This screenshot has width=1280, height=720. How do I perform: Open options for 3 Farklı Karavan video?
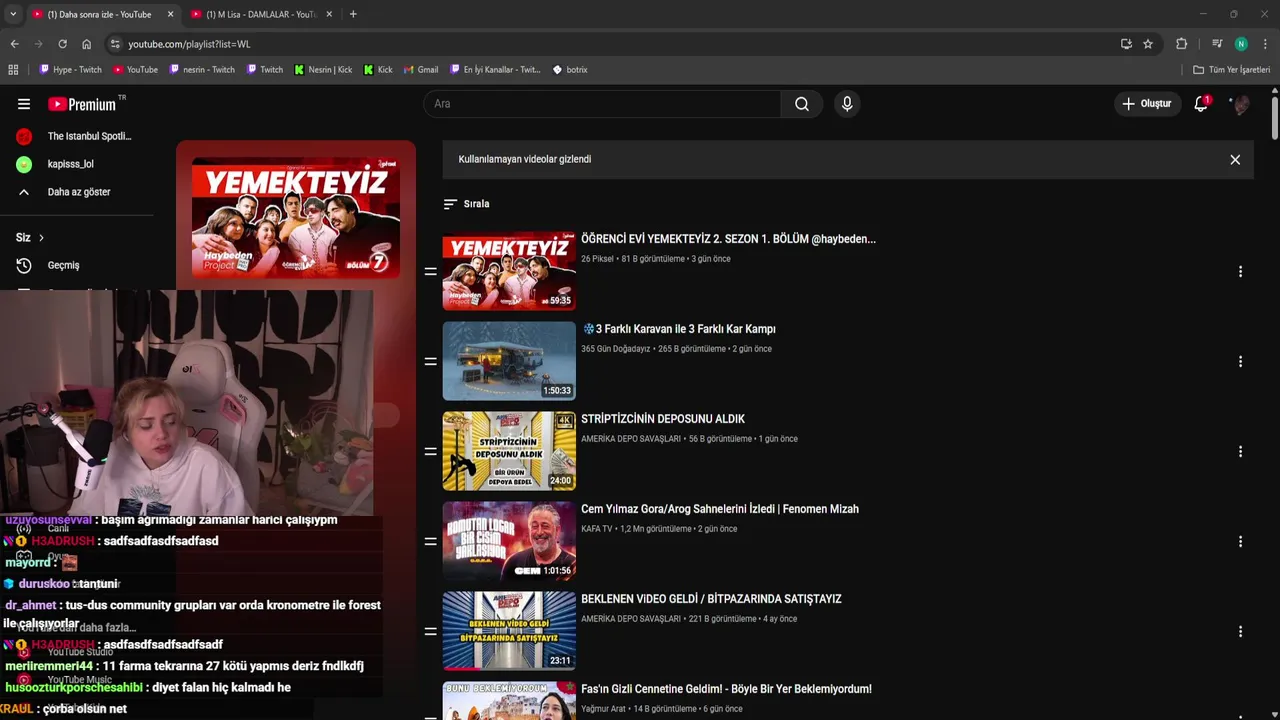(x=1240, y=362)
